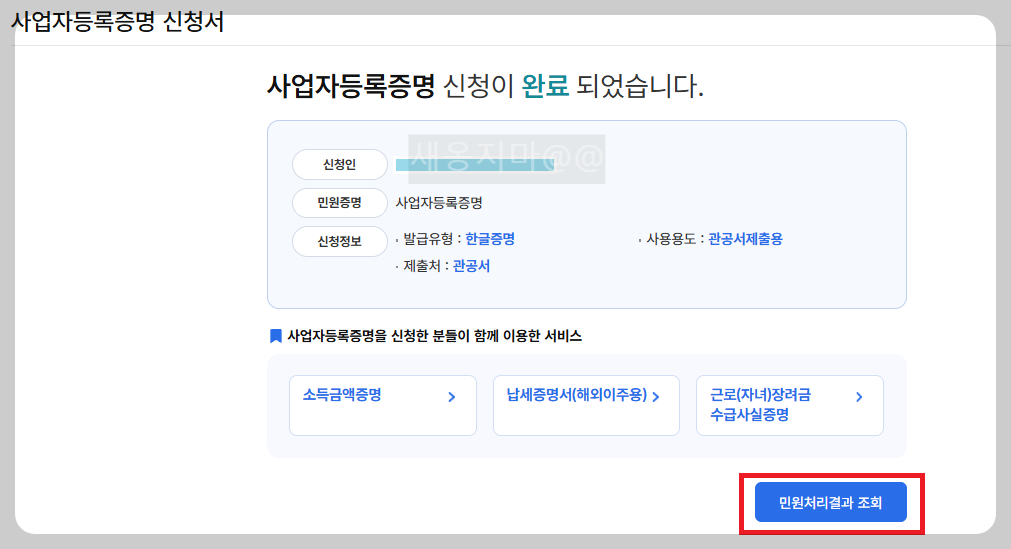Click the chevron arrow on 소득금액증명 card
Image resolution: width=1011 pixels, height=549 pixels.
pyautogui.click(x=452, y=397)
